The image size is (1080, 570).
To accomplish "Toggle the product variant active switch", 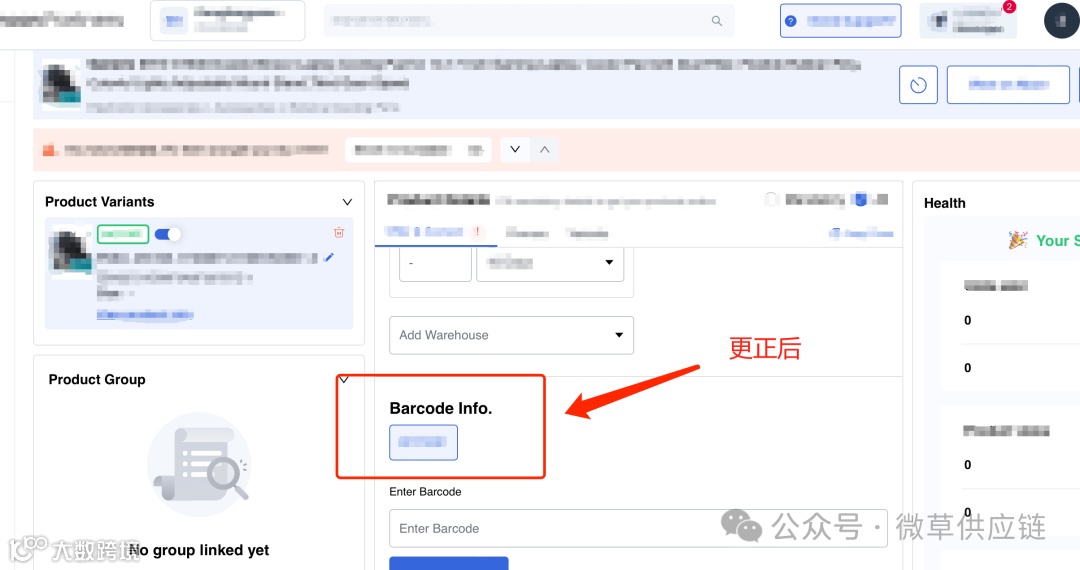I will [167, 235].
